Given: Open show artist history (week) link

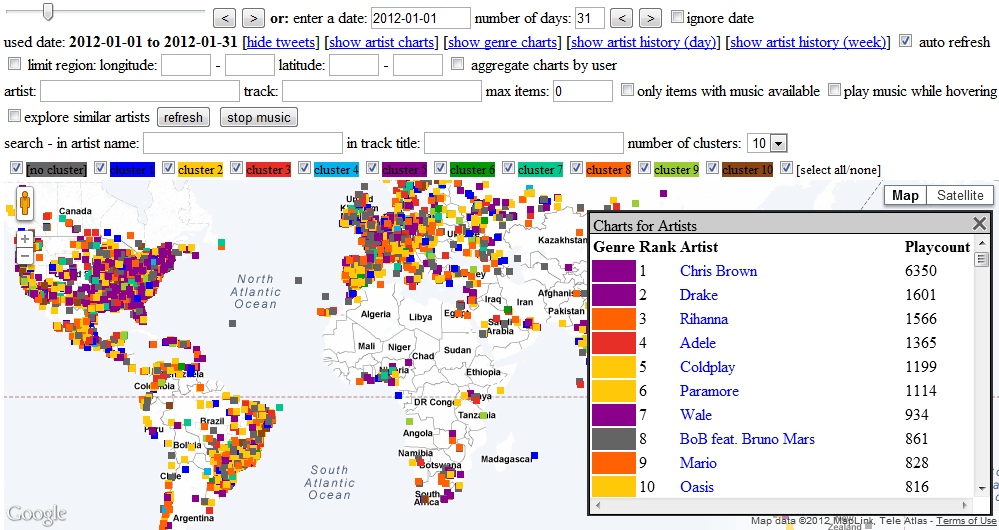Looking at the screenshot, I should coord(808,43).
